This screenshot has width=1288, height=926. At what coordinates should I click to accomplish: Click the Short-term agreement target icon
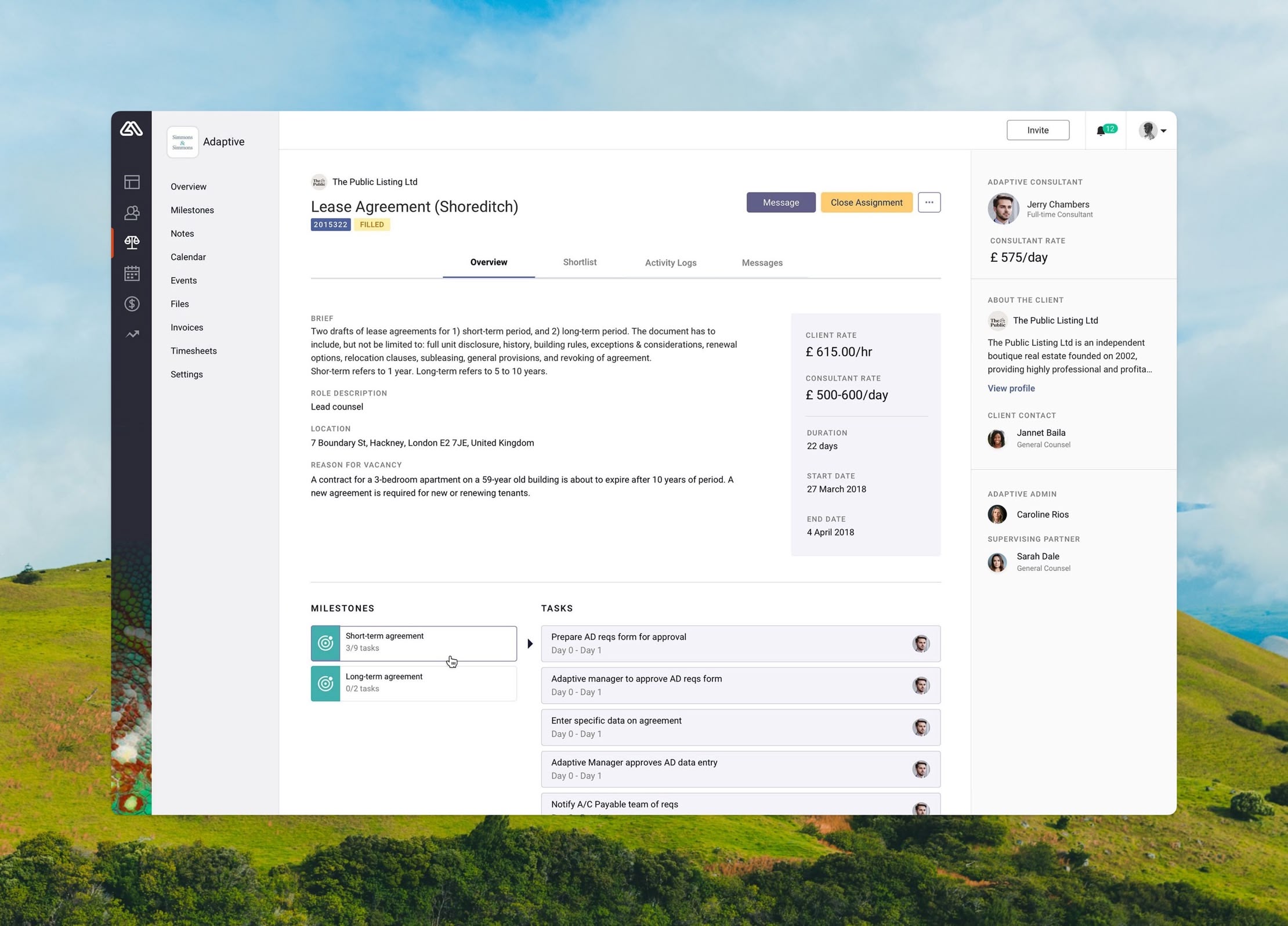click(x=325, y=643)
